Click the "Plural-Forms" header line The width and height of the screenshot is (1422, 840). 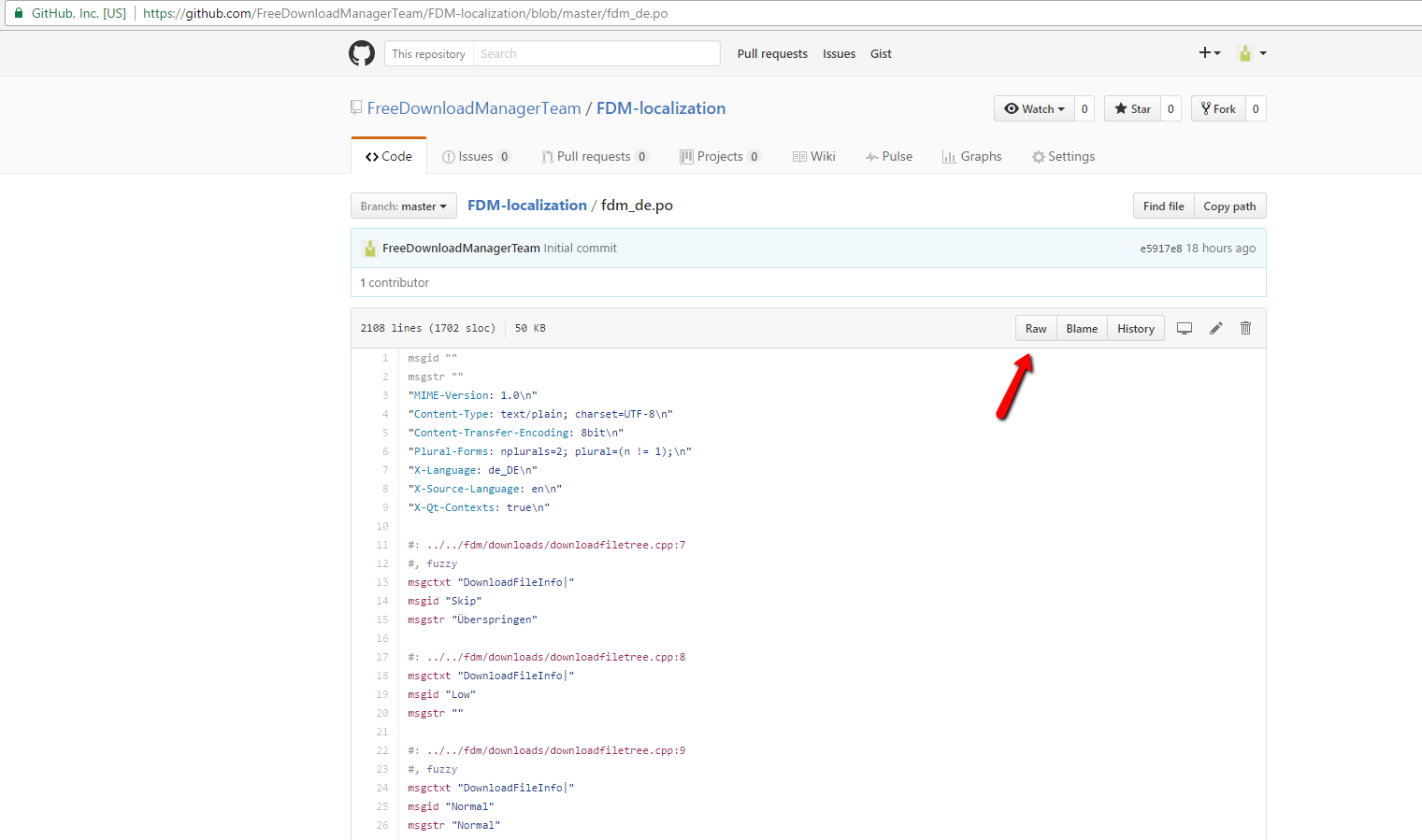pos(550,451)
